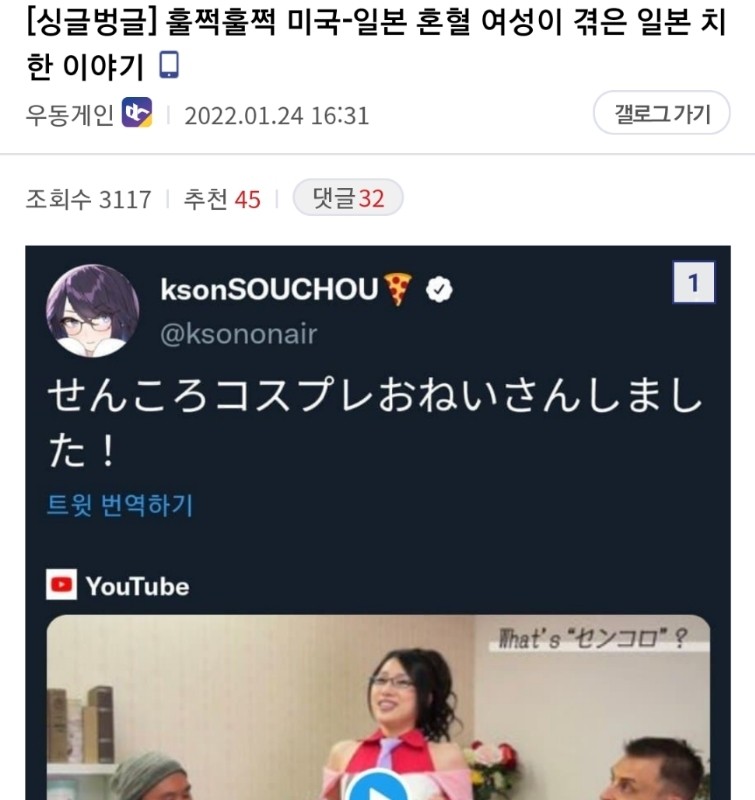755x800 pixels.
Task: Click the What's センコロ caption in the video
Action: pos(593,638)
